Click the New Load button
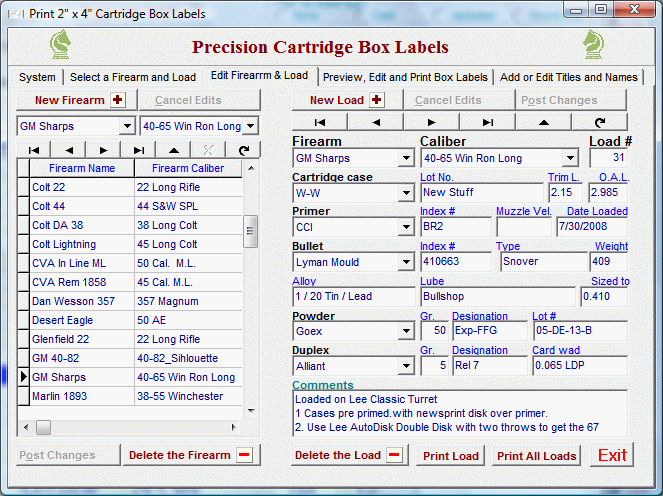Image resolution: width=663 pixels, height=496 pixels. 347,100
